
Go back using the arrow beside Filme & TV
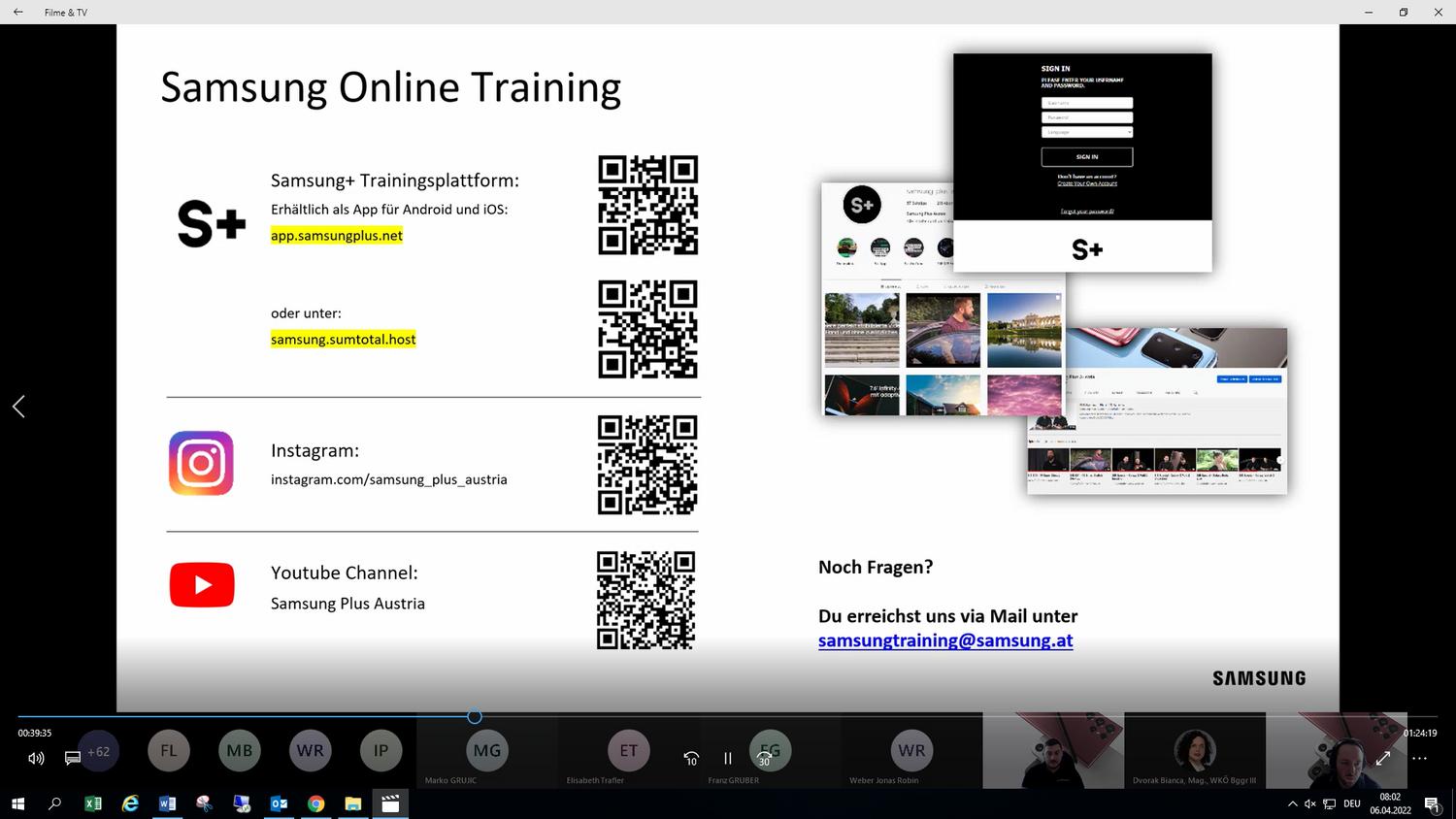(17, 12)
